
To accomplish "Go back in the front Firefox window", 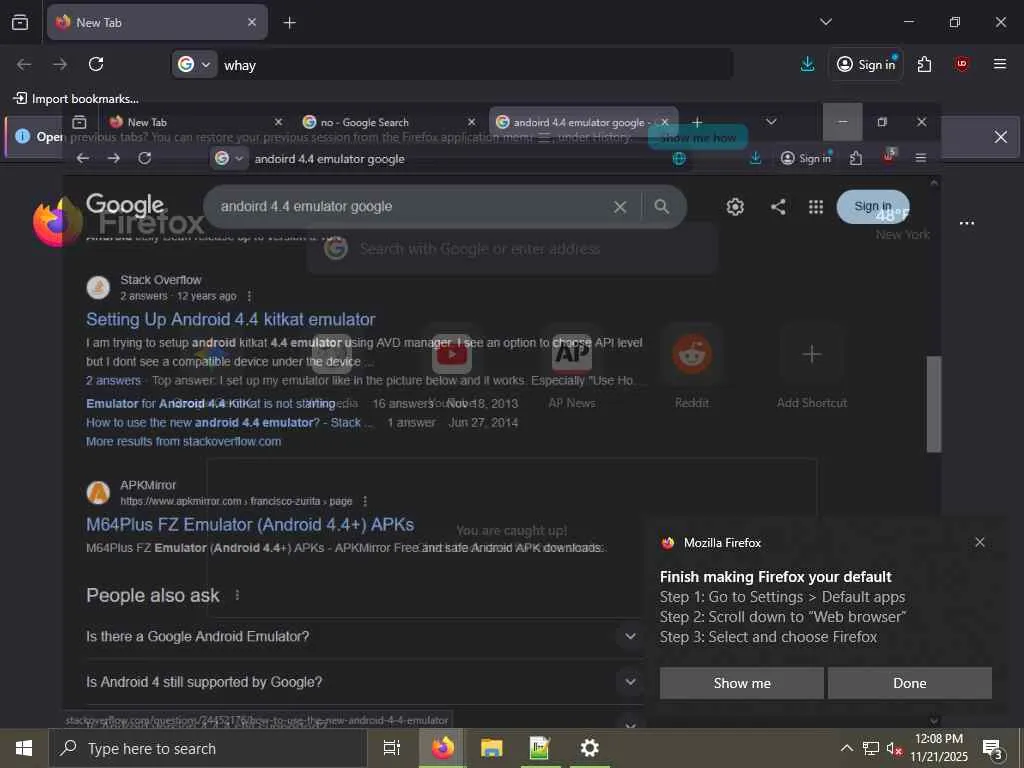I will 82,158.
